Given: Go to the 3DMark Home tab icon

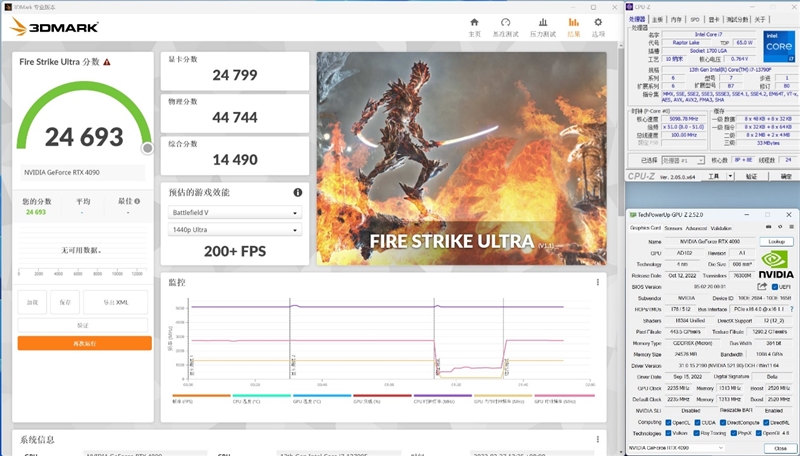Looking at the screenshot, I should [x=475, y=22].
